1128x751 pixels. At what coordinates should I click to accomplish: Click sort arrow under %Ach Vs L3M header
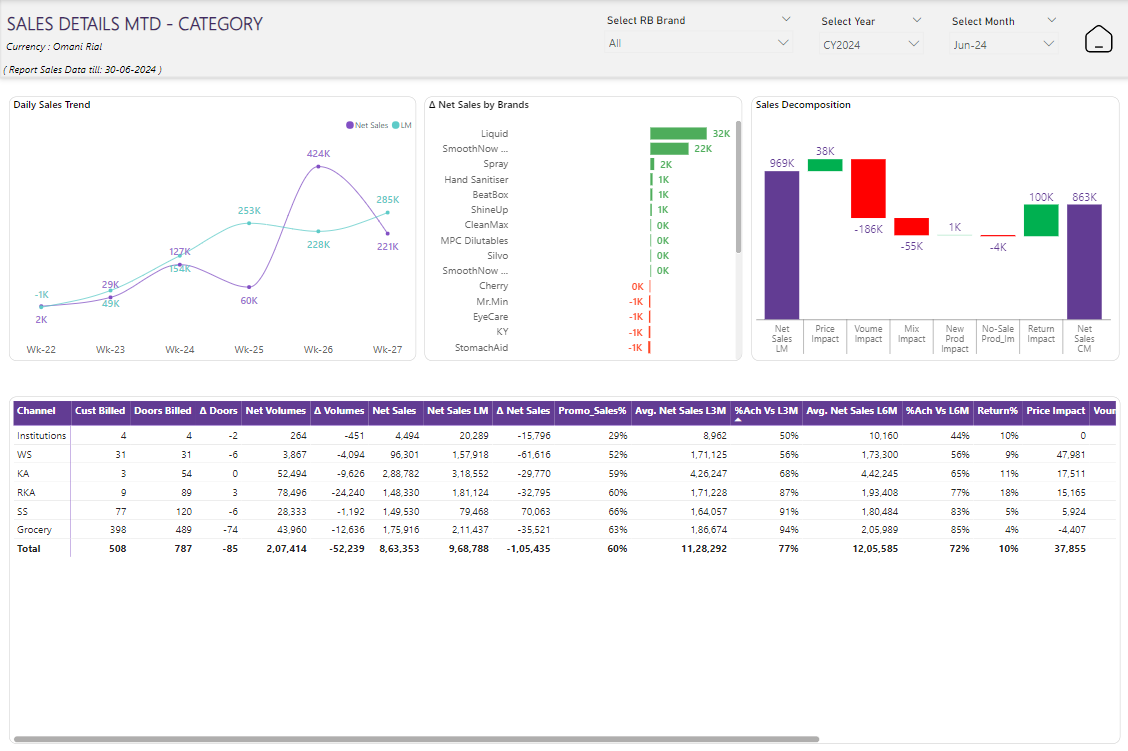[x=738, y=421]
